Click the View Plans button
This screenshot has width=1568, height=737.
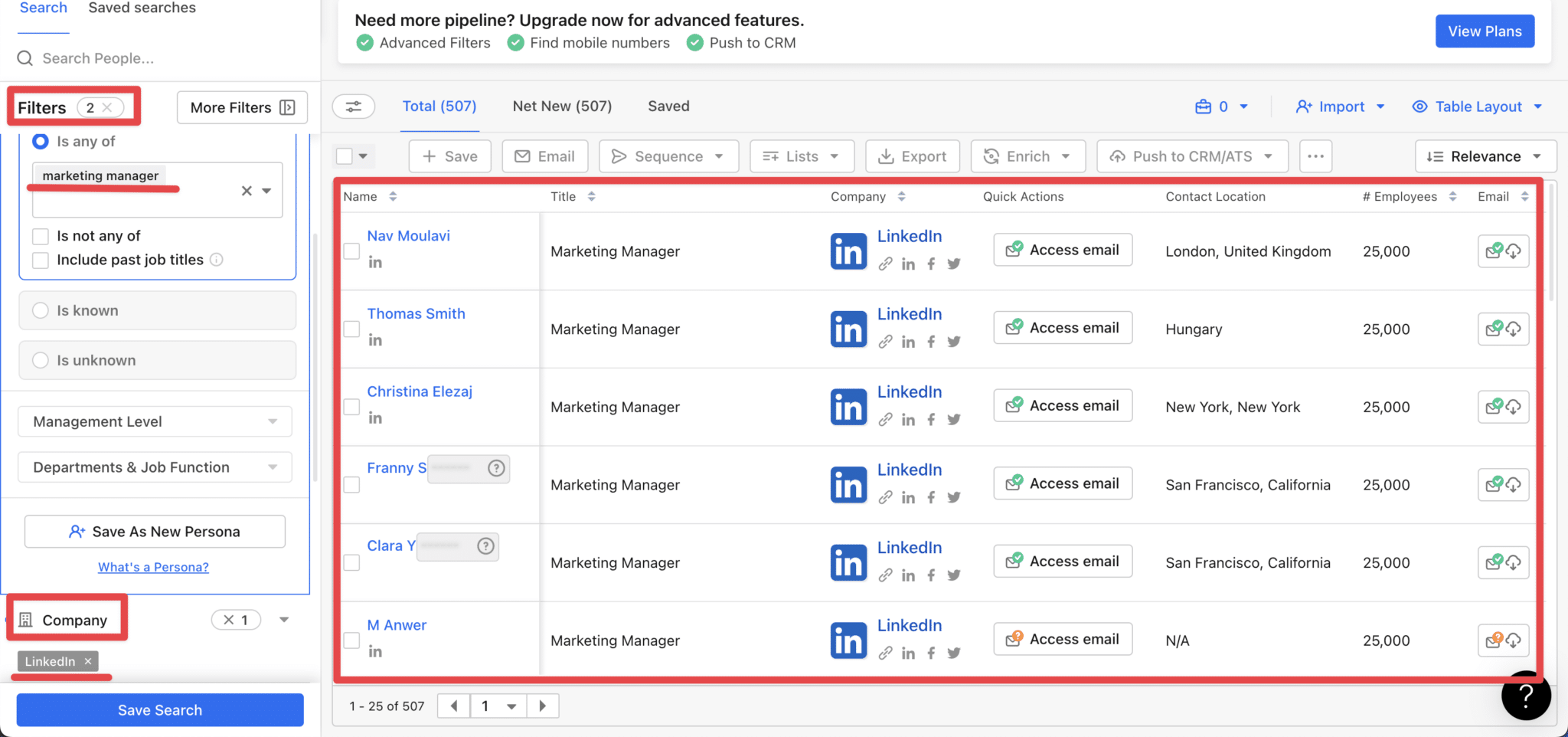point(1484,31)
